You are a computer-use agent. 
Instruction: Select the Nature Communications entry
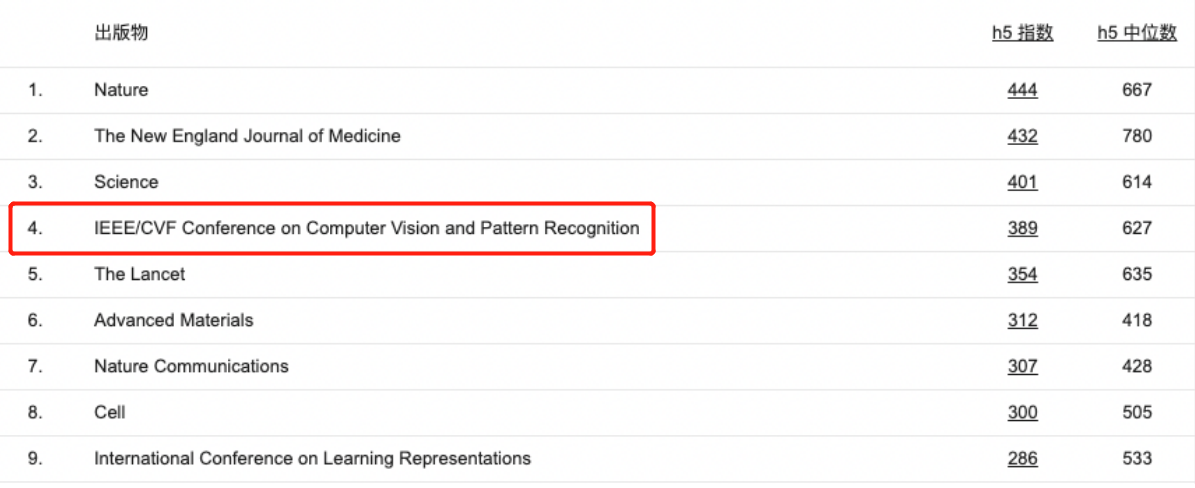(191, 366)
